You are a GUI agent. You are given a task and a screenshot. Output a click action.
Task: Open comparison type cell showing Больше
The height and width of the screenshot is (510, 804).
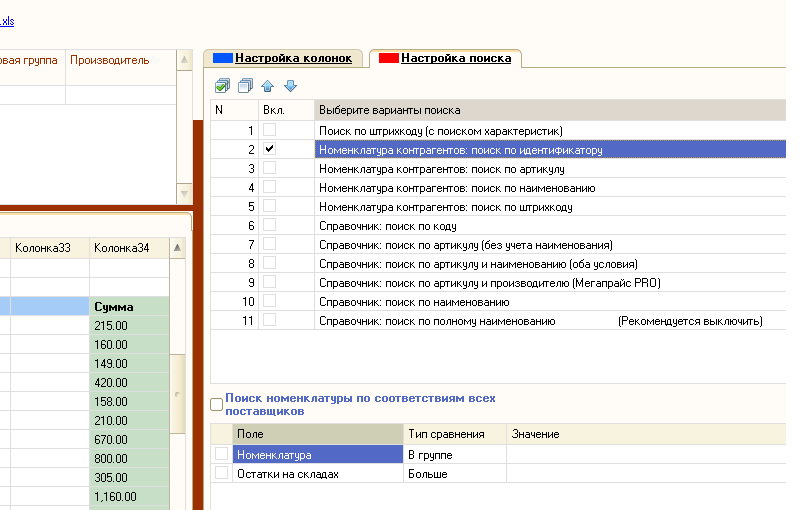coord(453,474)
